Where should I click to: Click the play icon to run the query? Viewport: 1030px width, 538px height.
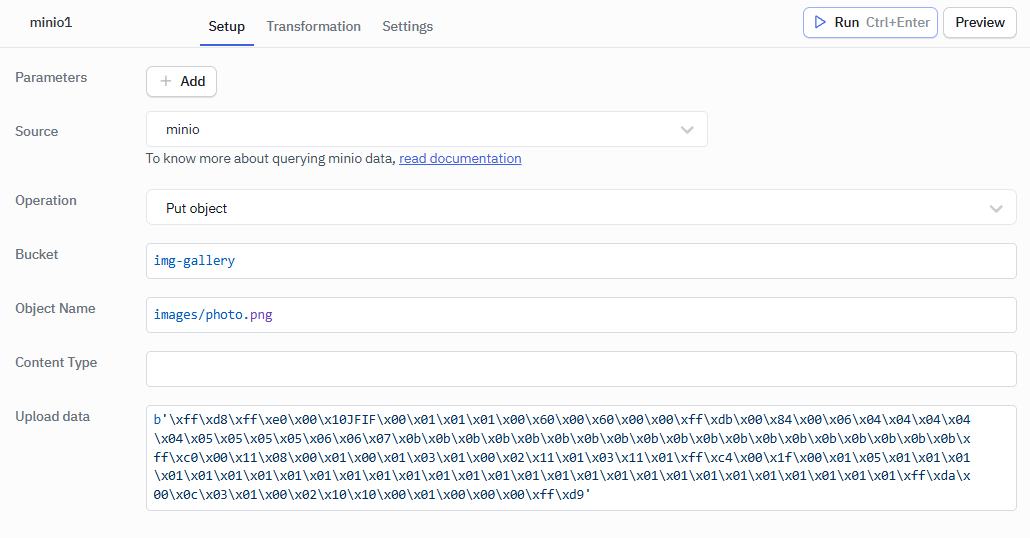coord(820,22)
